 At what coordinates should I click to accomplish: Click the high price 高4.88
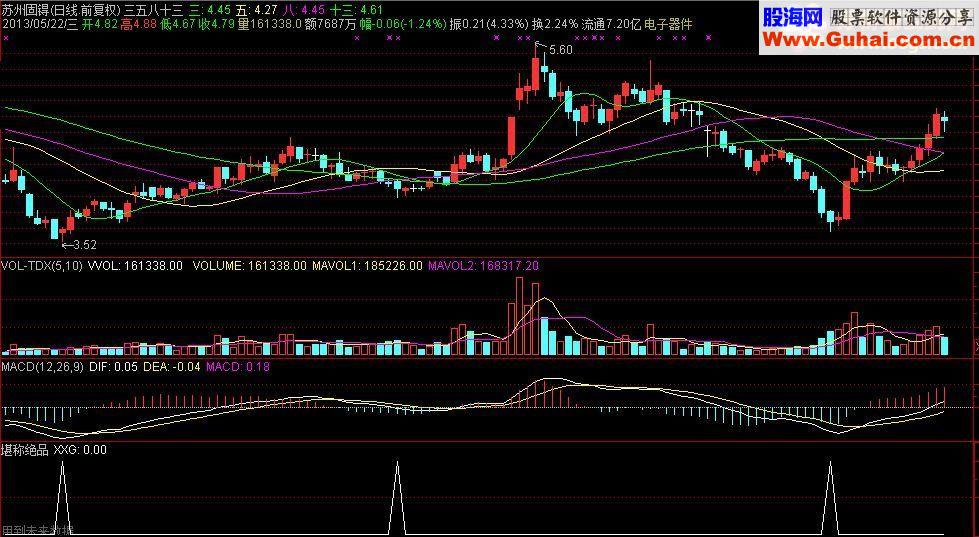pyautogui.click(x=140, y=25)
